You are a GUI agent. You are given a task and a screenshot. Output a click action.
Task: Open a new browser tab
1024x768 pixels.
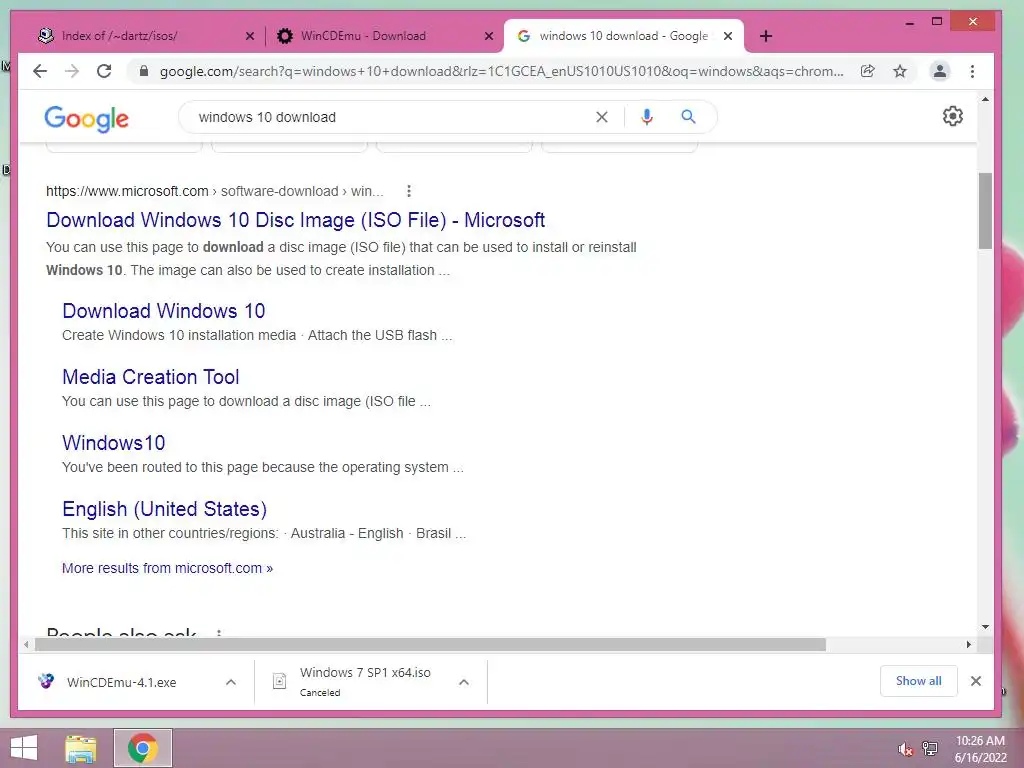click(766, 36)
